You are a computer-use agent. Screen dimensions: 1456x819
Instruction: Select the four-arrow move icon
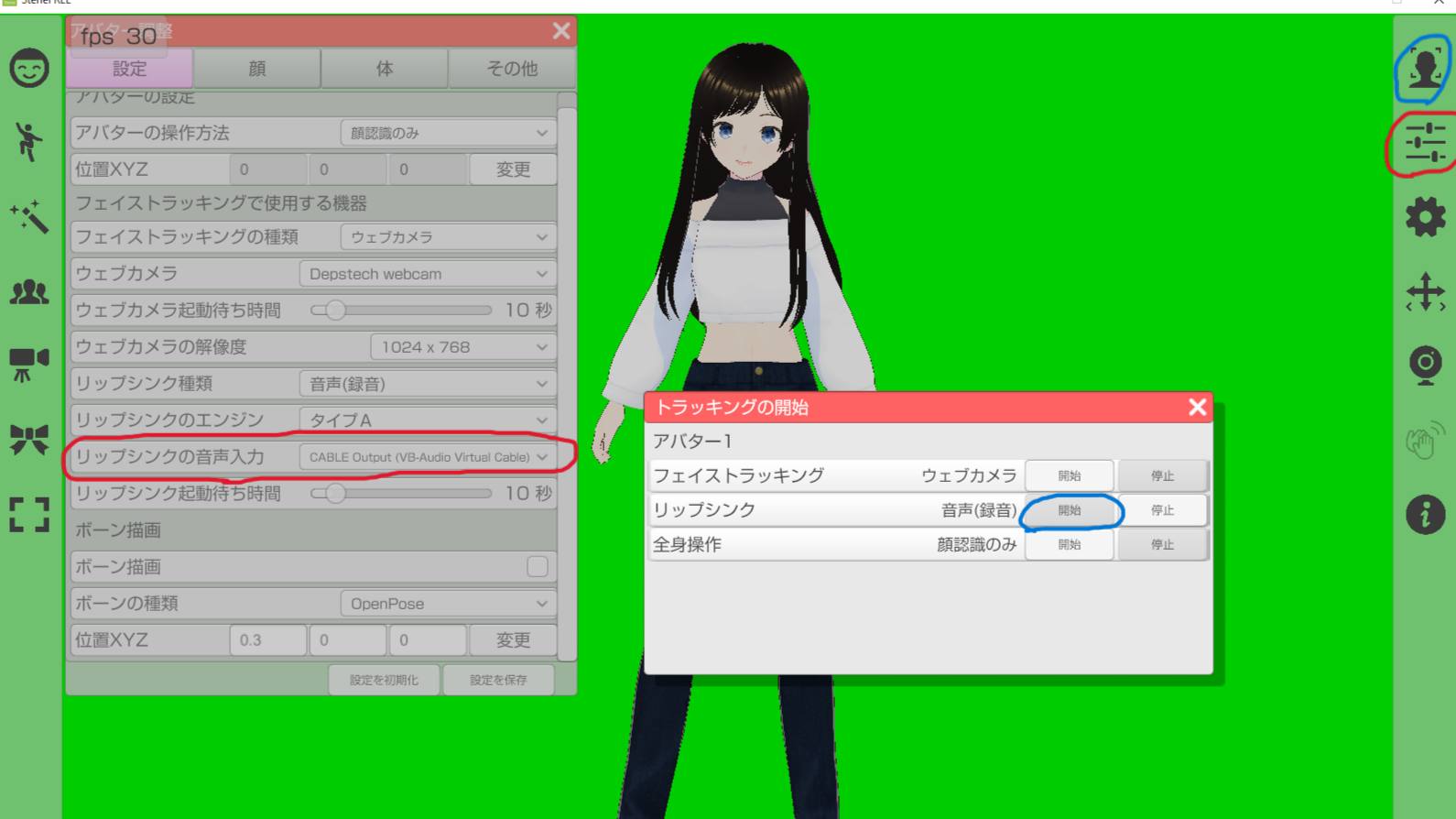pyautogui.click(x=1425, y=292)
